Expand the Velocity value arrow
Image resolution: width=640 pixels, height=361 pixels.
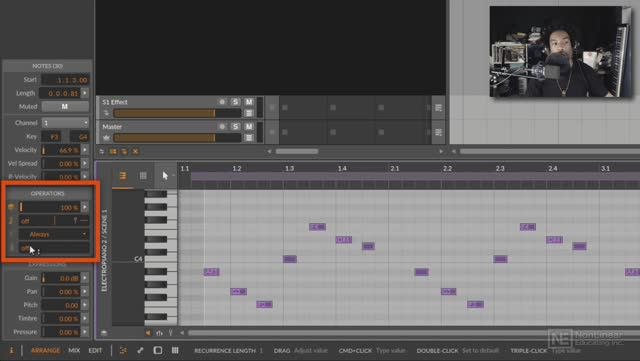pyautogui.click(x=85, y=150)
